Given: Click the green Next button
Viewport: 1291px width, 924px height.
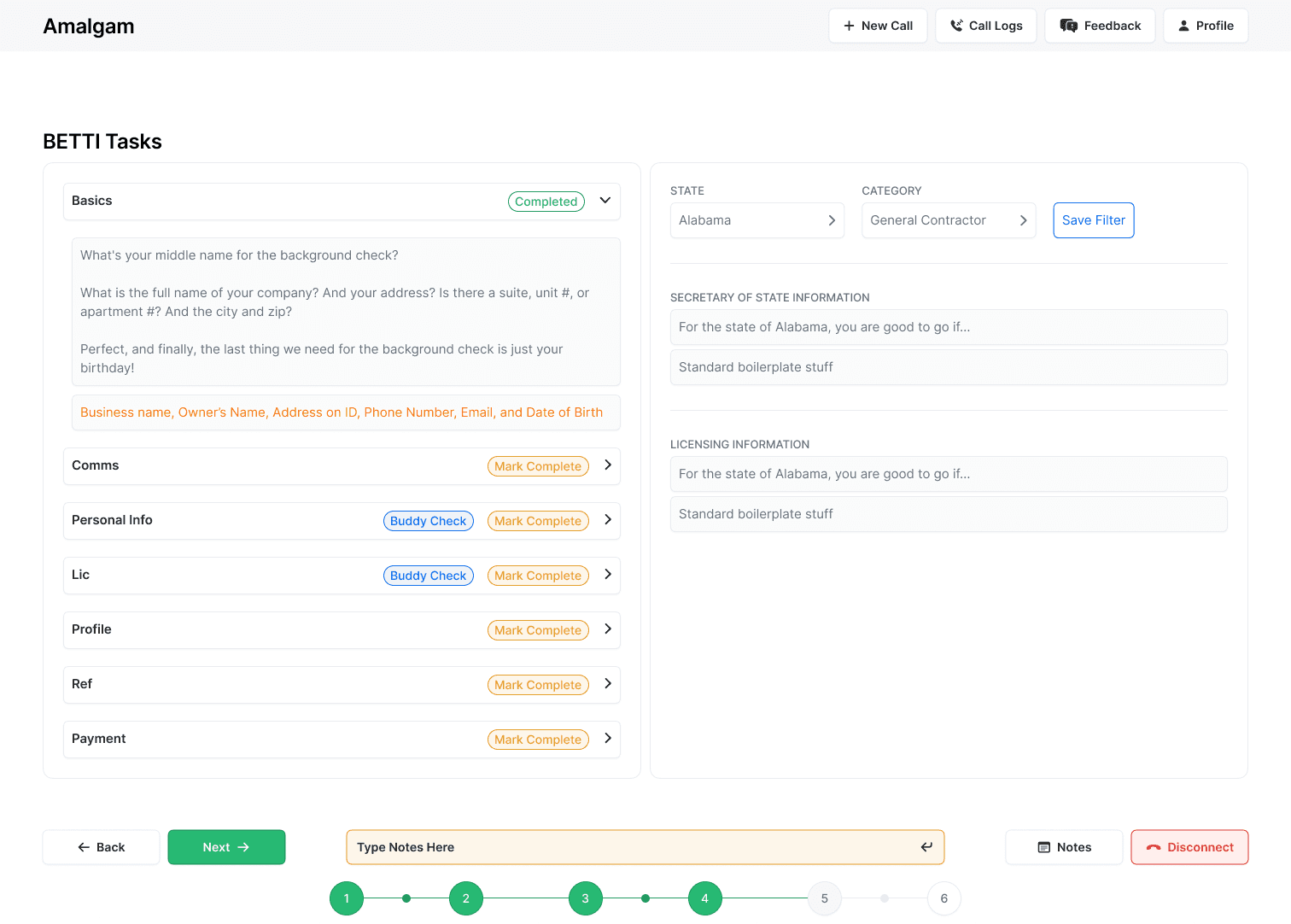Looking at the screenshot, I should click(x=226, y=847).
